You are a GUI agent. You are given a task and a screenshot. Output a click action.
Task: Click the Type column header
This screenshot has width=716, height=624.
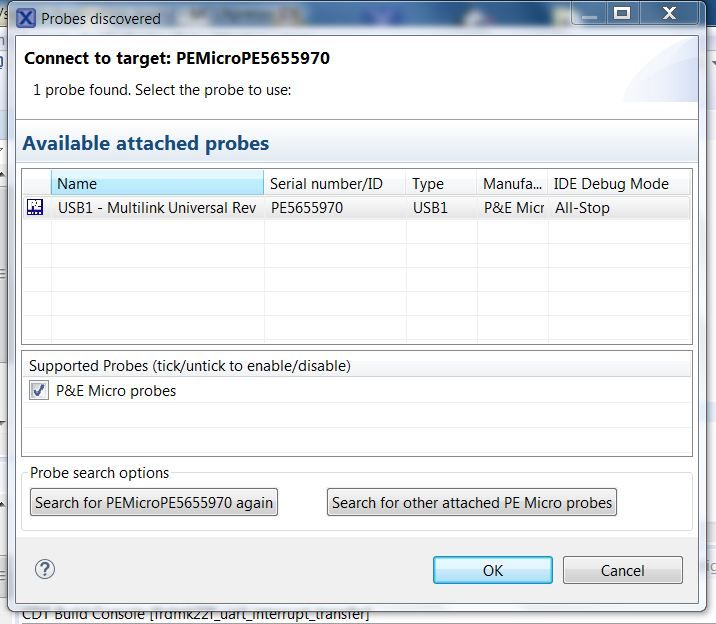(441, 184)
